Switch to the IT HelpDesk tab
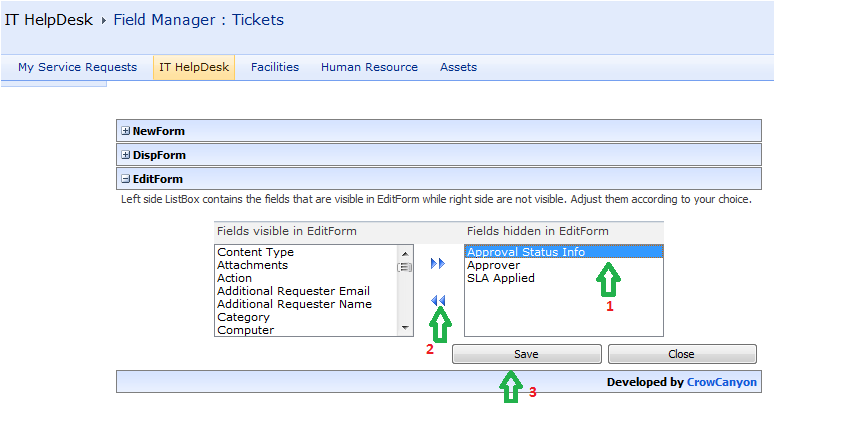The width and height of the screenshot is (856, 430). [194, 67]
